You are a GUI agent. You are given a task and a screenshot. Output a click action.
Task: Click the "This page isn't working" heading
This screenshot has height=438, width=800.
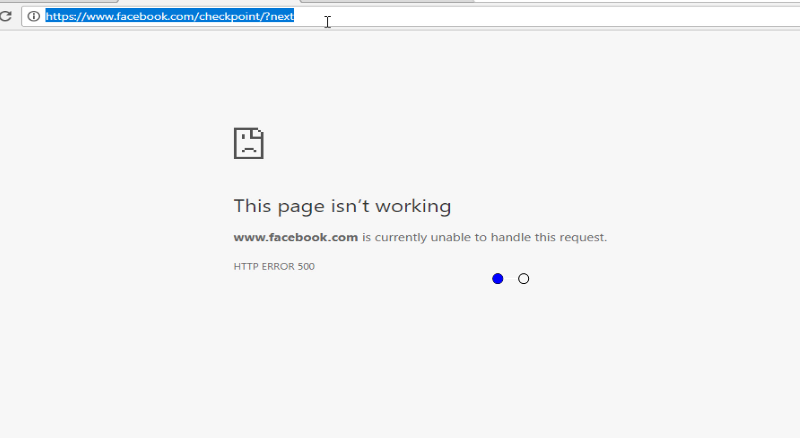pos(342,206)
